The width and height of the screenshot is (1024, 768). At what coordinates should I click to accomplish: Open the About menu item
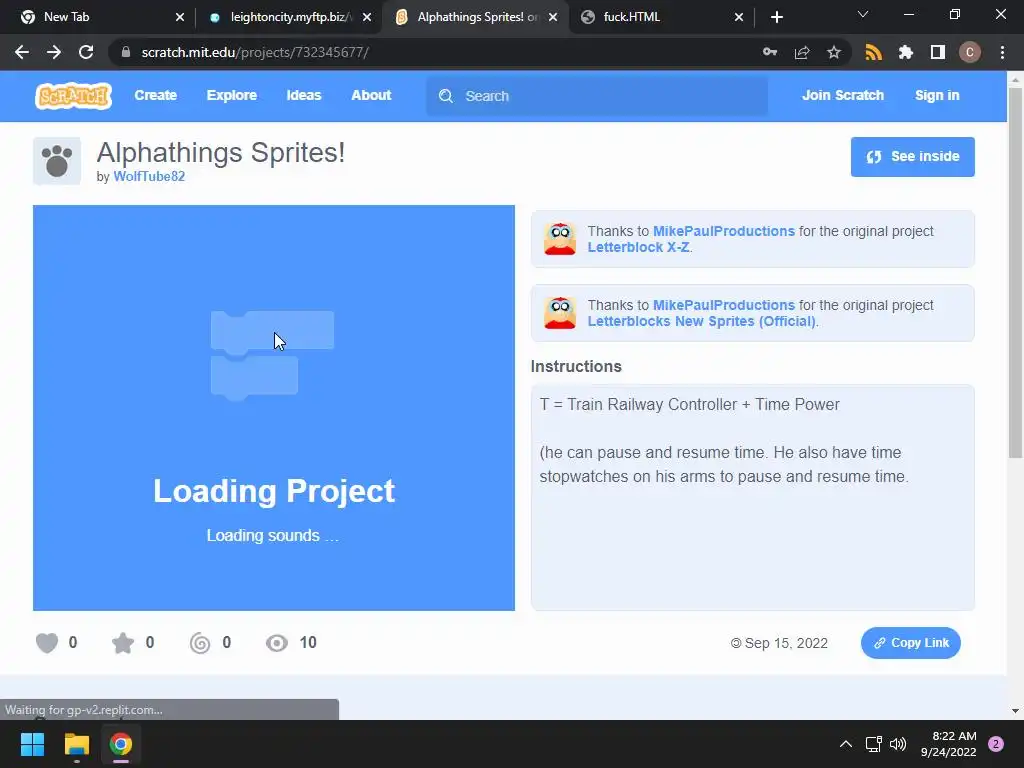tap(371, 95)
